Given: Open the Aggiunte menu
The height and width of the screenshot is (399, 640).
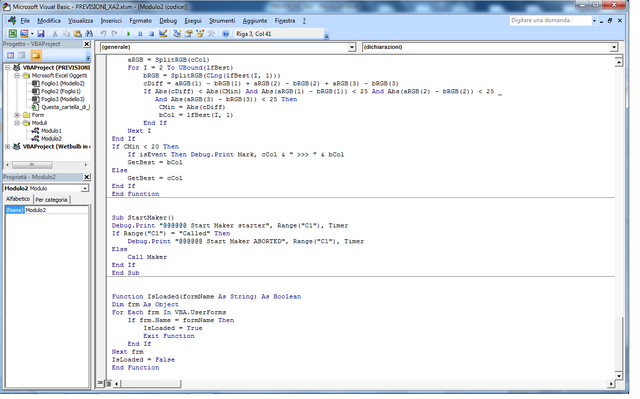Looking at the screenshot, I should (255, 21).
